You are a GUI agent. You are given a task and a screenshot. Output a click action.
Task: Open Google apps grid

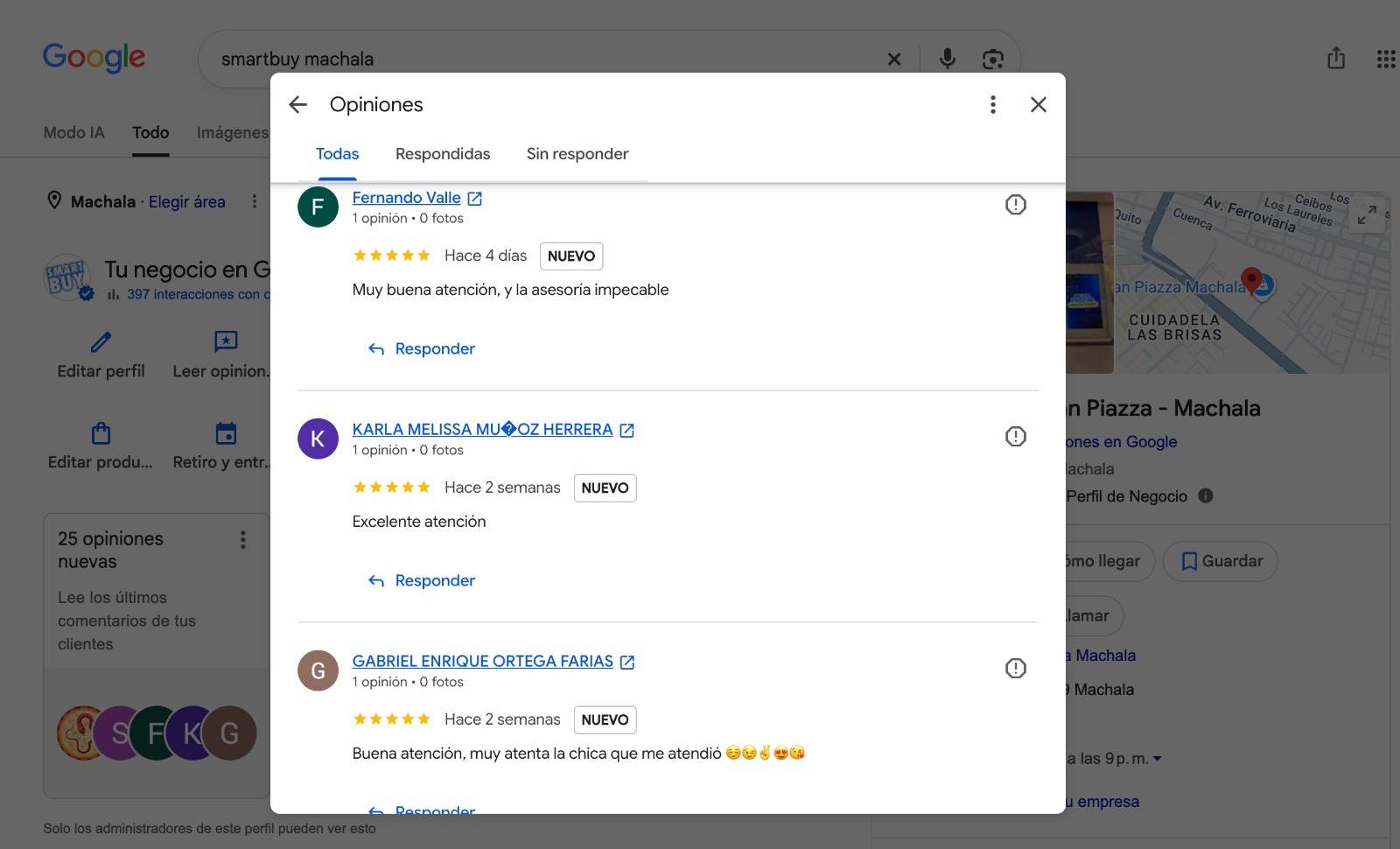pyautogui.click(x=1386, y=59)
